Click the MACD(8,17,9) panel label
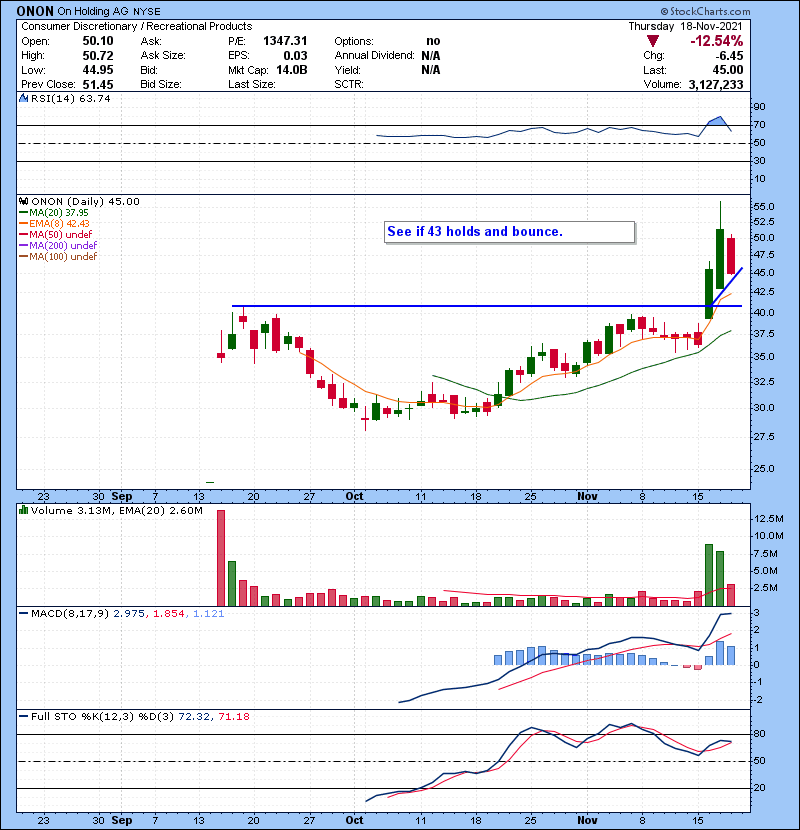Image resolution: width=800 pixels, height=830 pixels. (70, 614)
